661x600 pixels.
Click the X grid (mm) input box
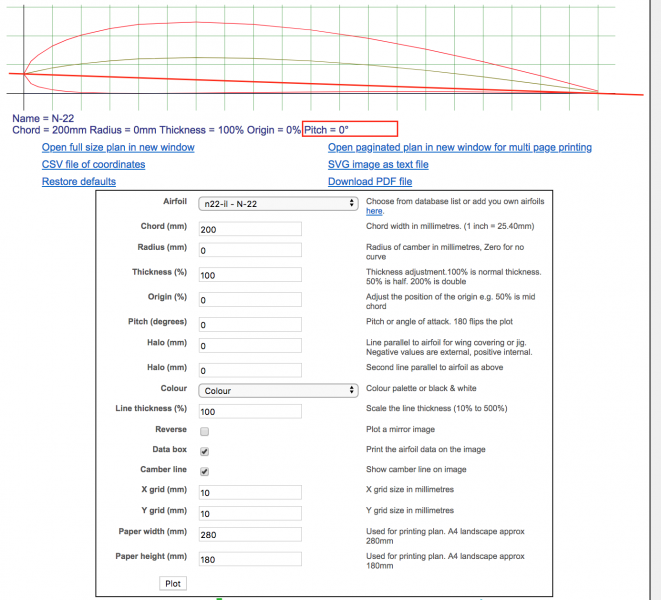coord(249,492)
